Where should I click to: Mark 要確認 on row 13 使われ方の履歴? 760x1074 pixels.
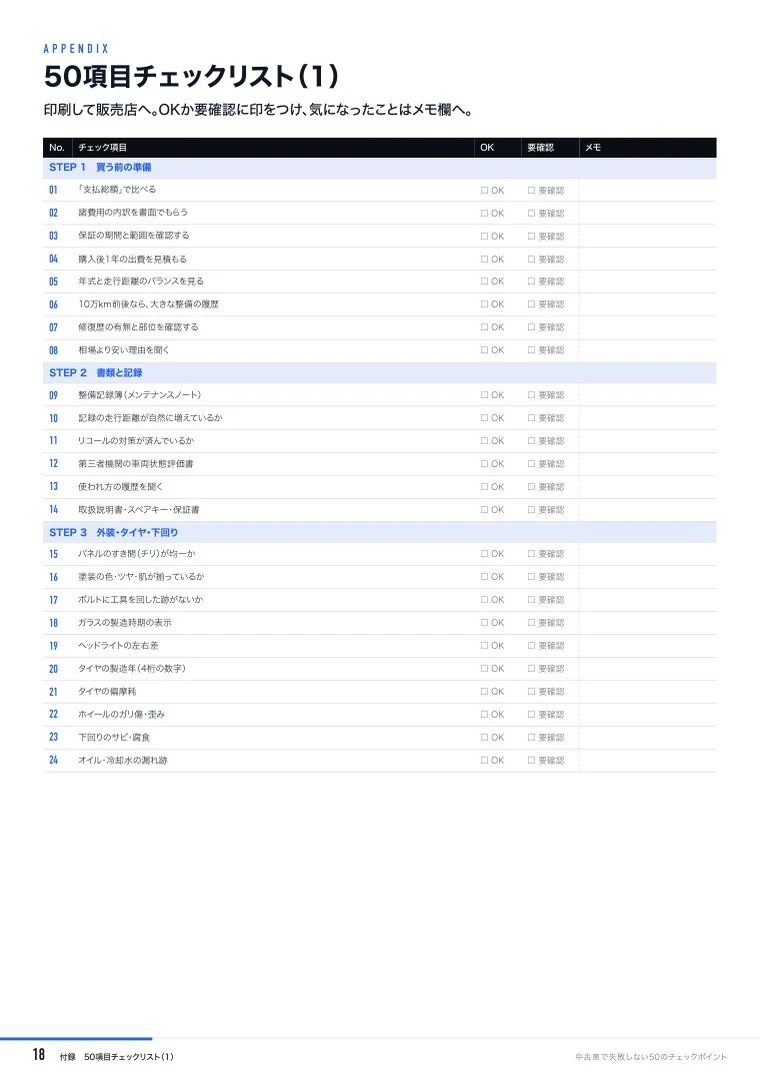pyautogui.click(x=531, y=487)
